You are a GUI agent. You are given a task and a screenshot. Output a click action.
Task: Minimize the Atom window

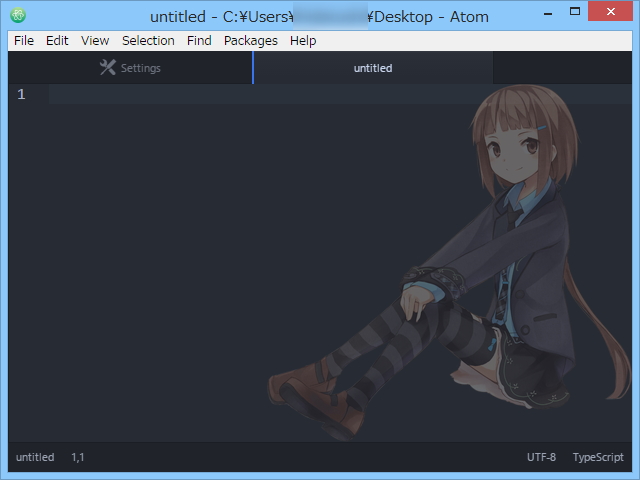tap(548, 12)
